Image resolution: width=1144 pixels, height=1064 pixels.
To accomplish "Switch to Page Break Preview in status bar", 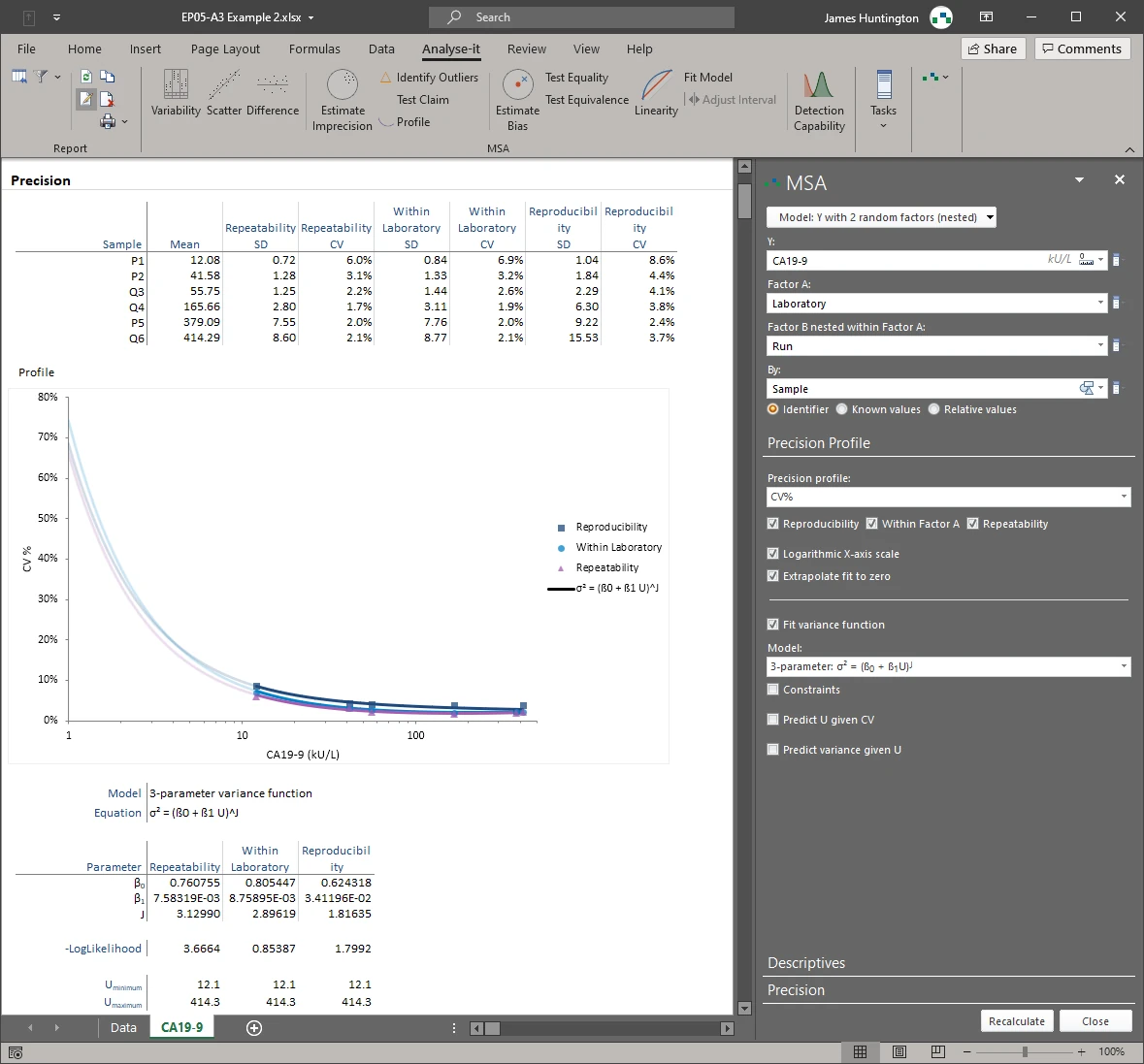I will pyautogui.click(x=938, y=1051).
